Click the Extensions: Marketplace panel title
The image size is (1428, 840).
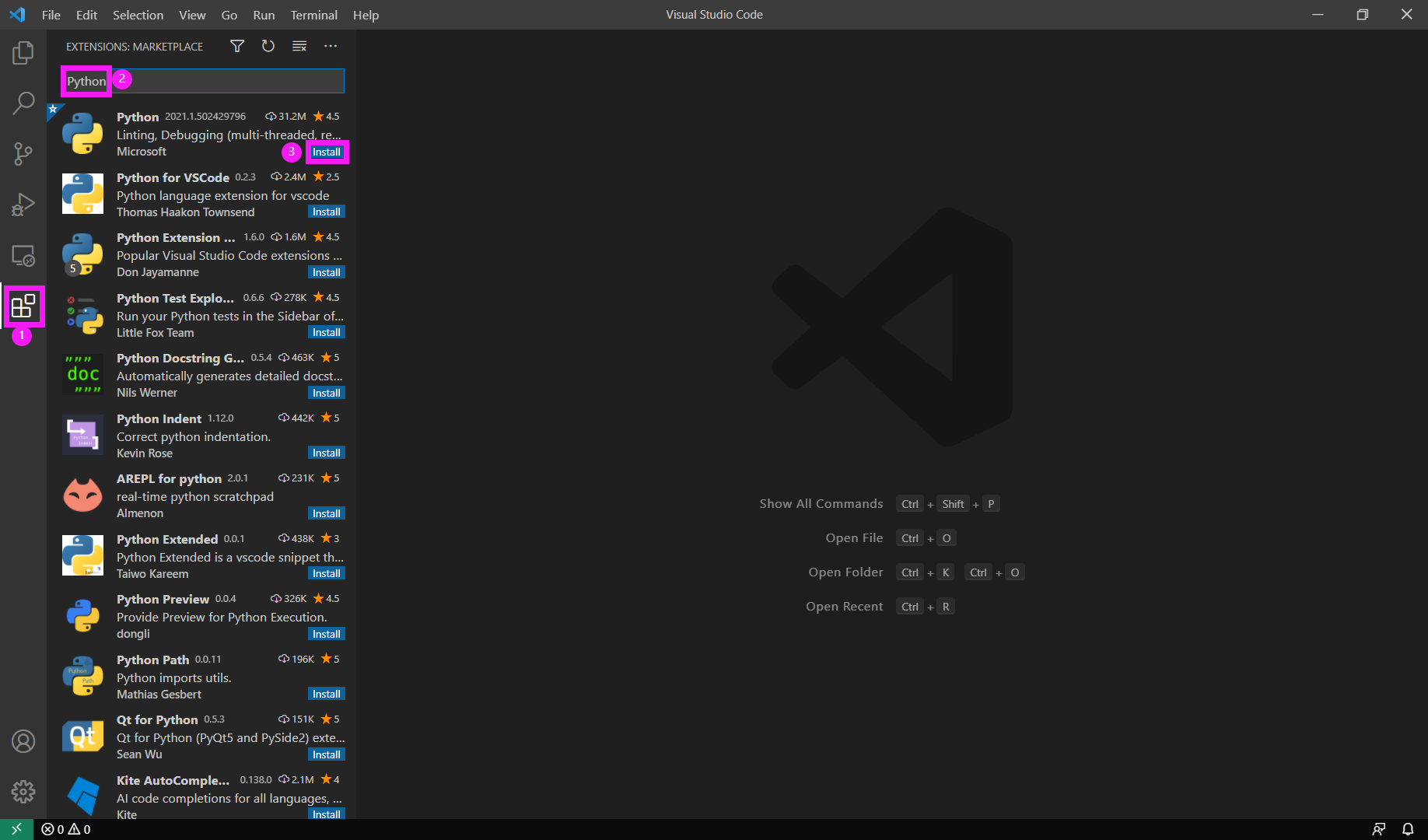135,47
